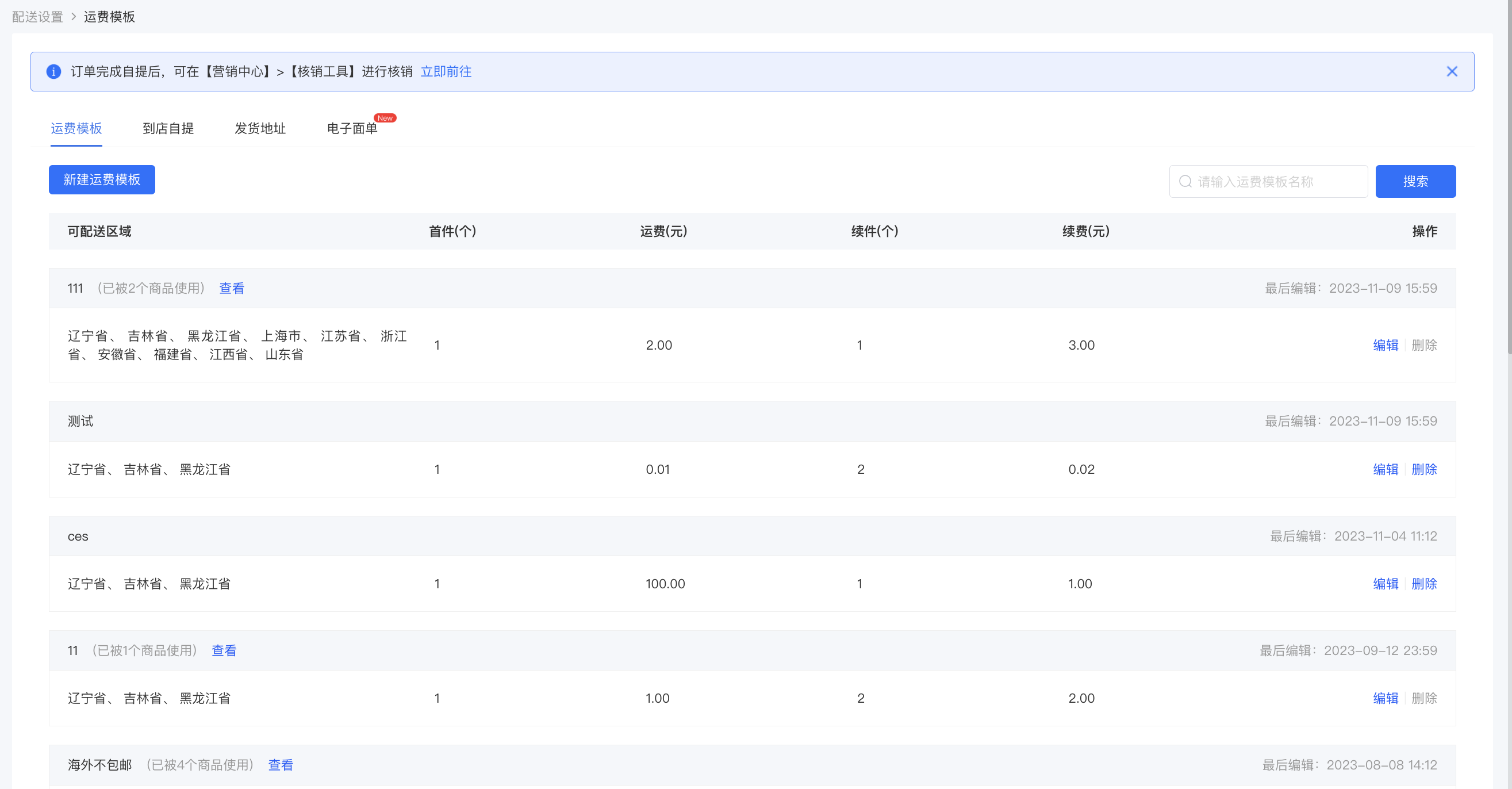
Task: Click the 续件(个) column header
Action: [874, 231]
